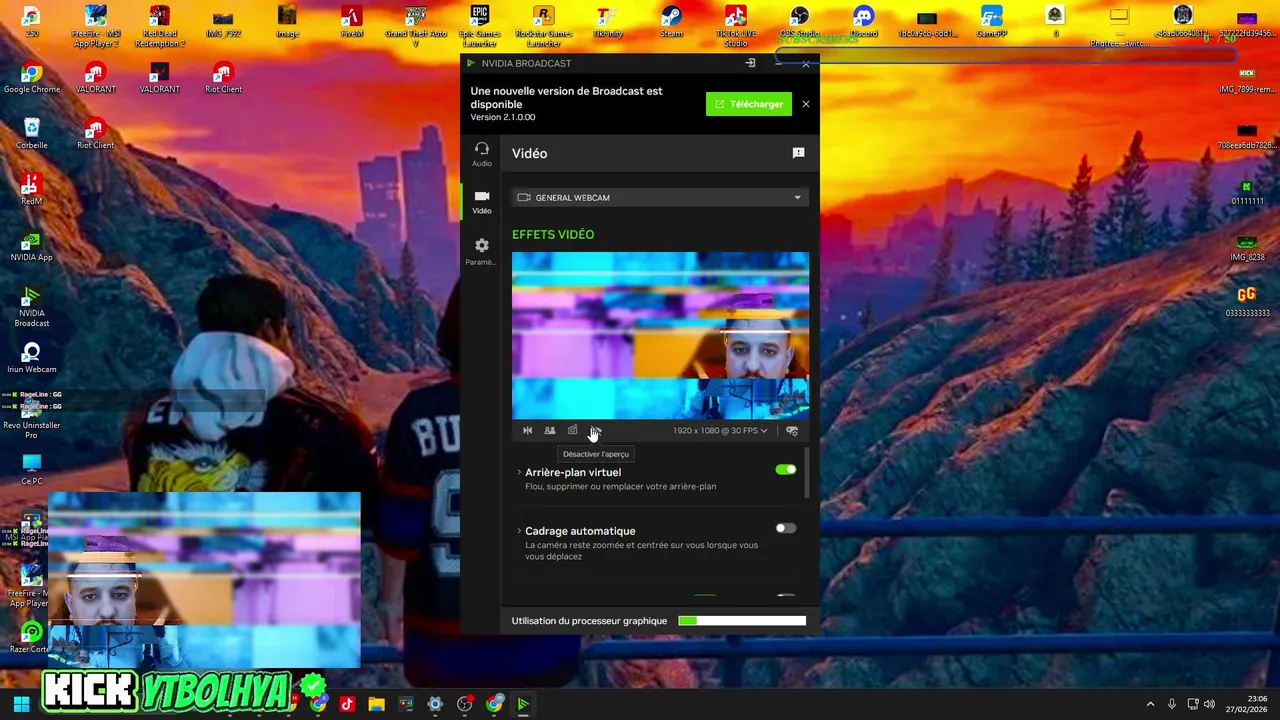Click the people comparison icon under preview

pos(549,431)
